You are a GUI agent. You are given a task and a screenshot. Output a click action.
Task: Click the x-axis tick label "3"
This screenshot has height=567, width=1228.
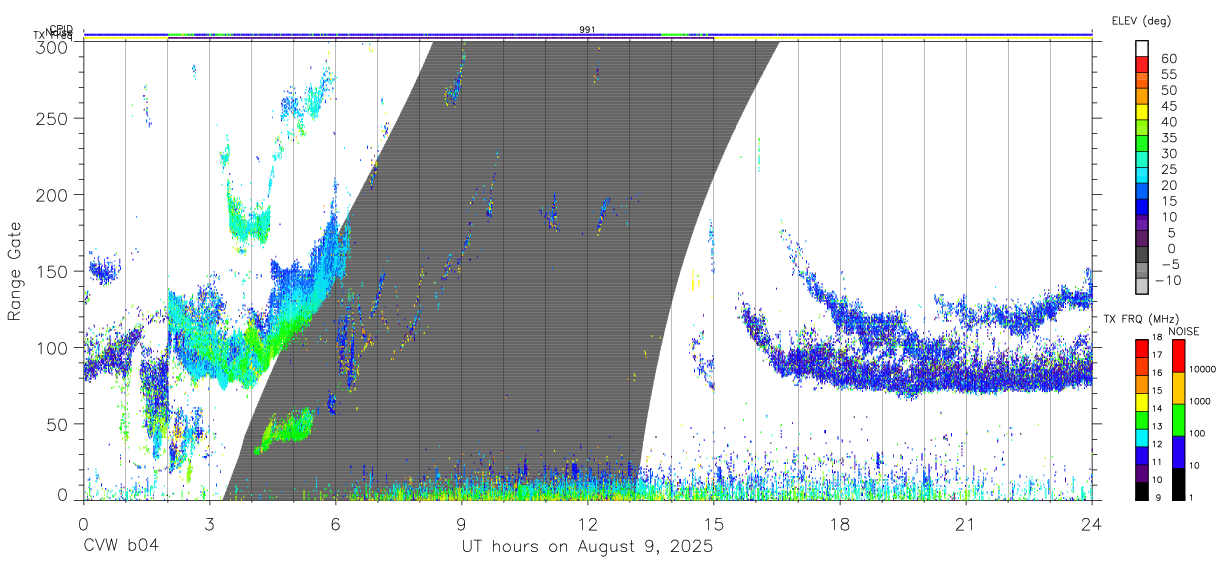210,522
